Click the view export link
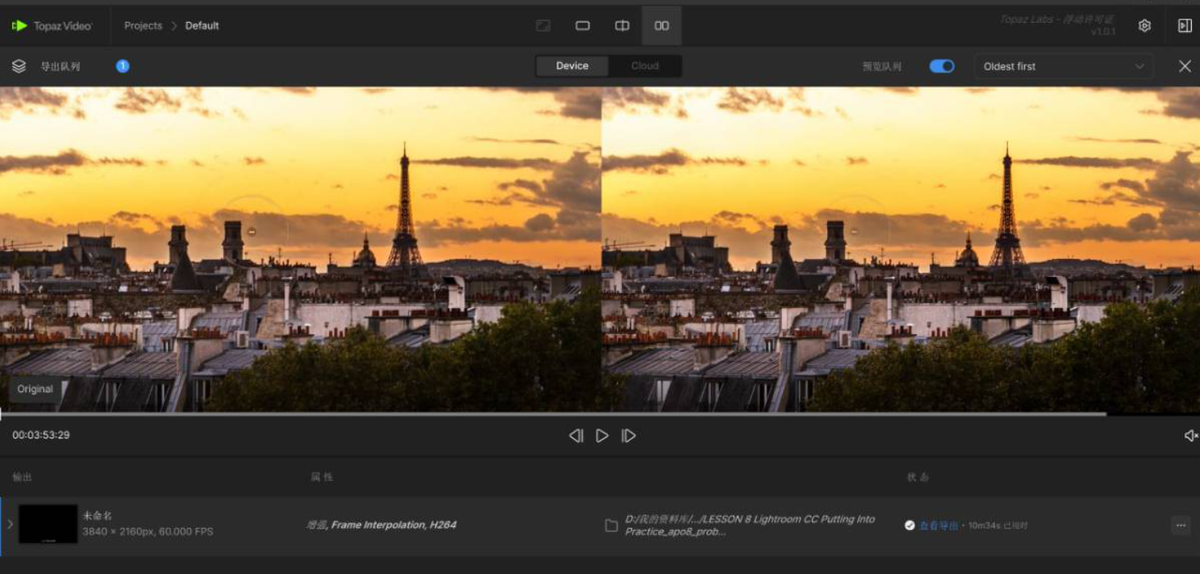This screenshot has height=574, width=1200. 938,525
